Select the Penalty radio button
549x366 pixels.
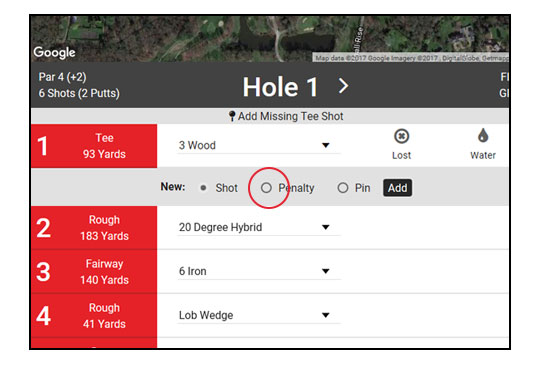tap(266, 188)
